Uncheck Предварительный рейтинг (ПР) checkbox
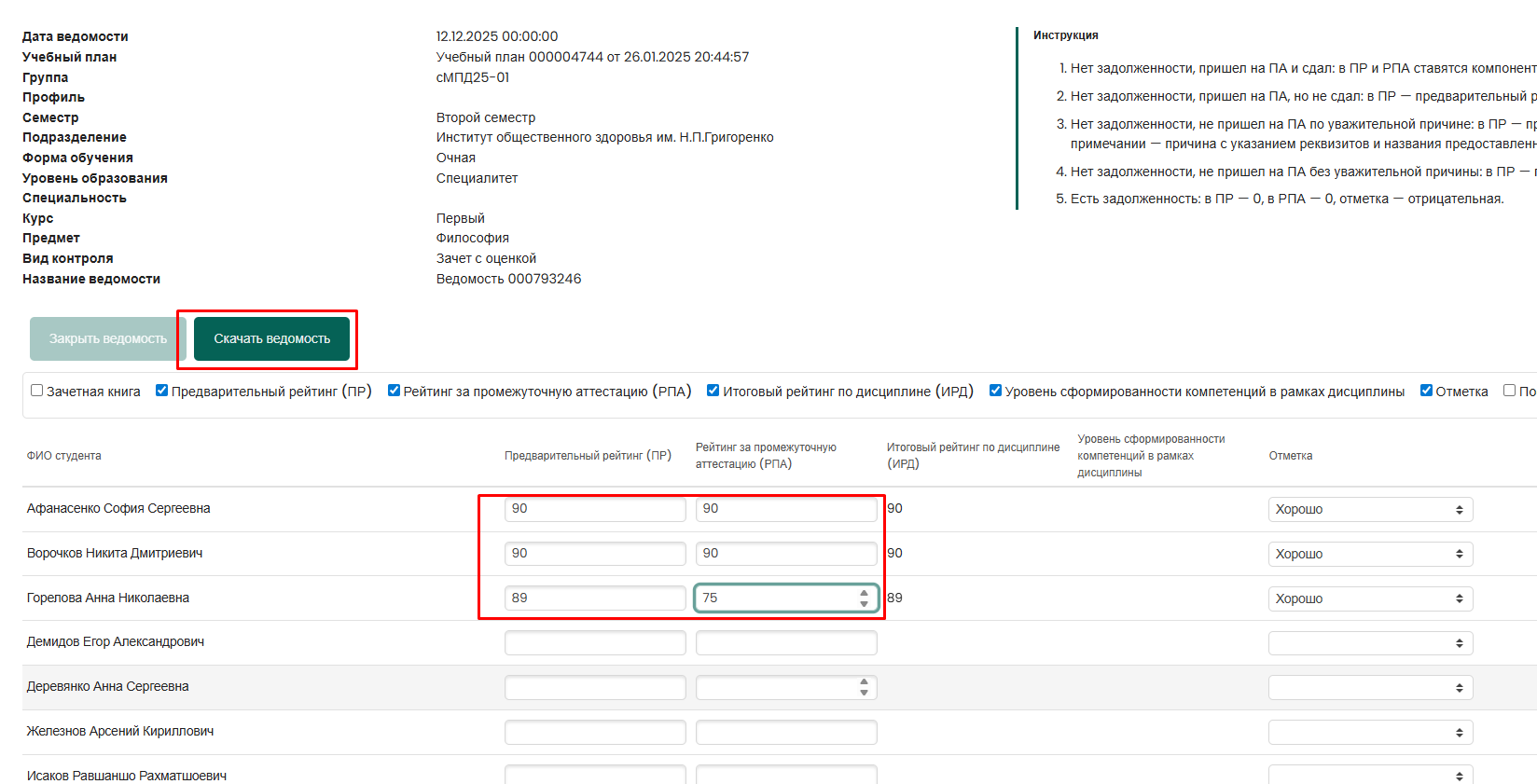The image size is (1537, 784). coord(162,391)
